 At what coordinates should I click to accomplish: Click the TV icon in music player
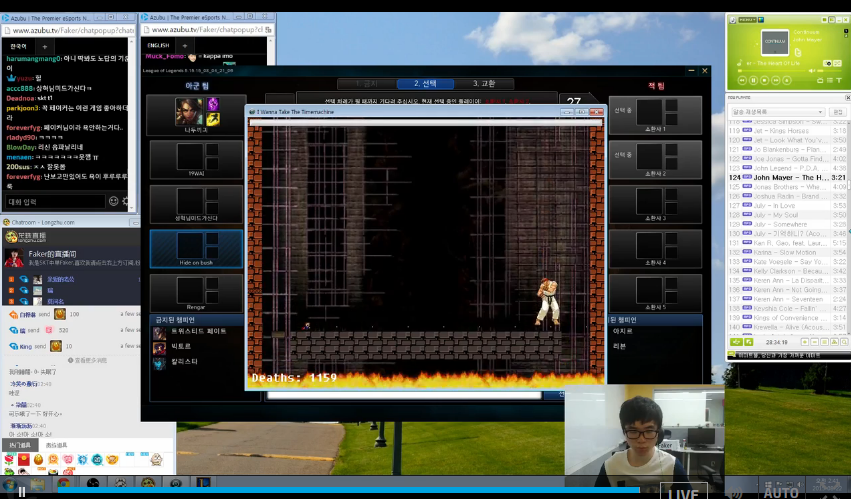[820, 80]
